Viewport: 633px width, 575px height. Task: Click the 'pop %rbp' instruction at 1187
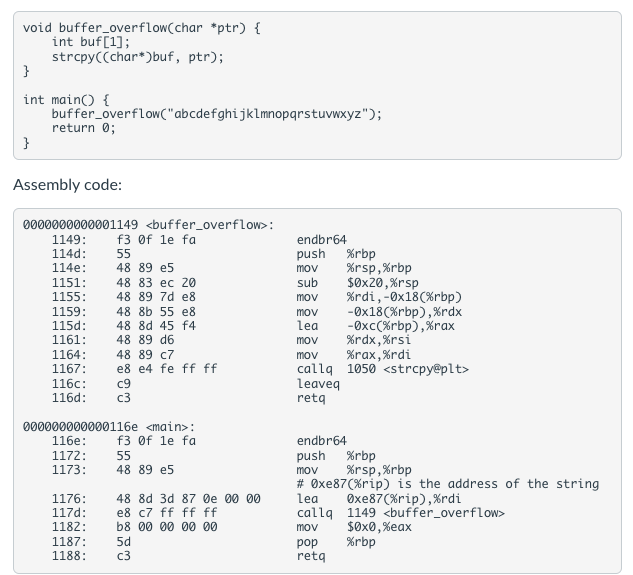(336, 542)
